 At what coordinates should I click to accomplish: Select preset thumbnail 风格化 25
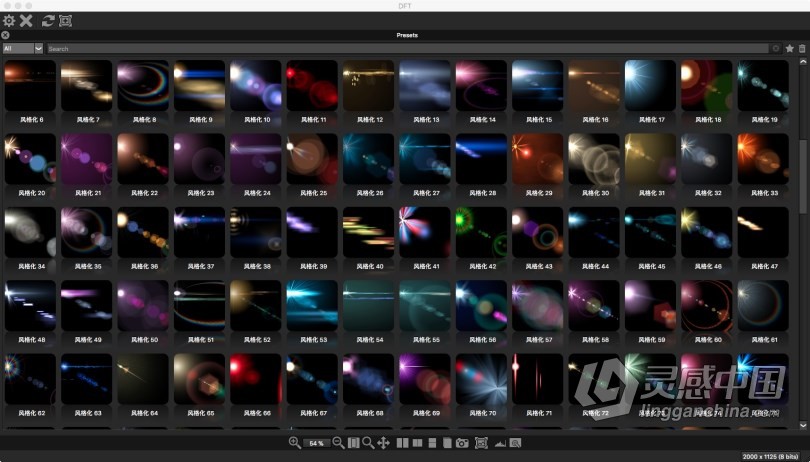pos(312,159)
